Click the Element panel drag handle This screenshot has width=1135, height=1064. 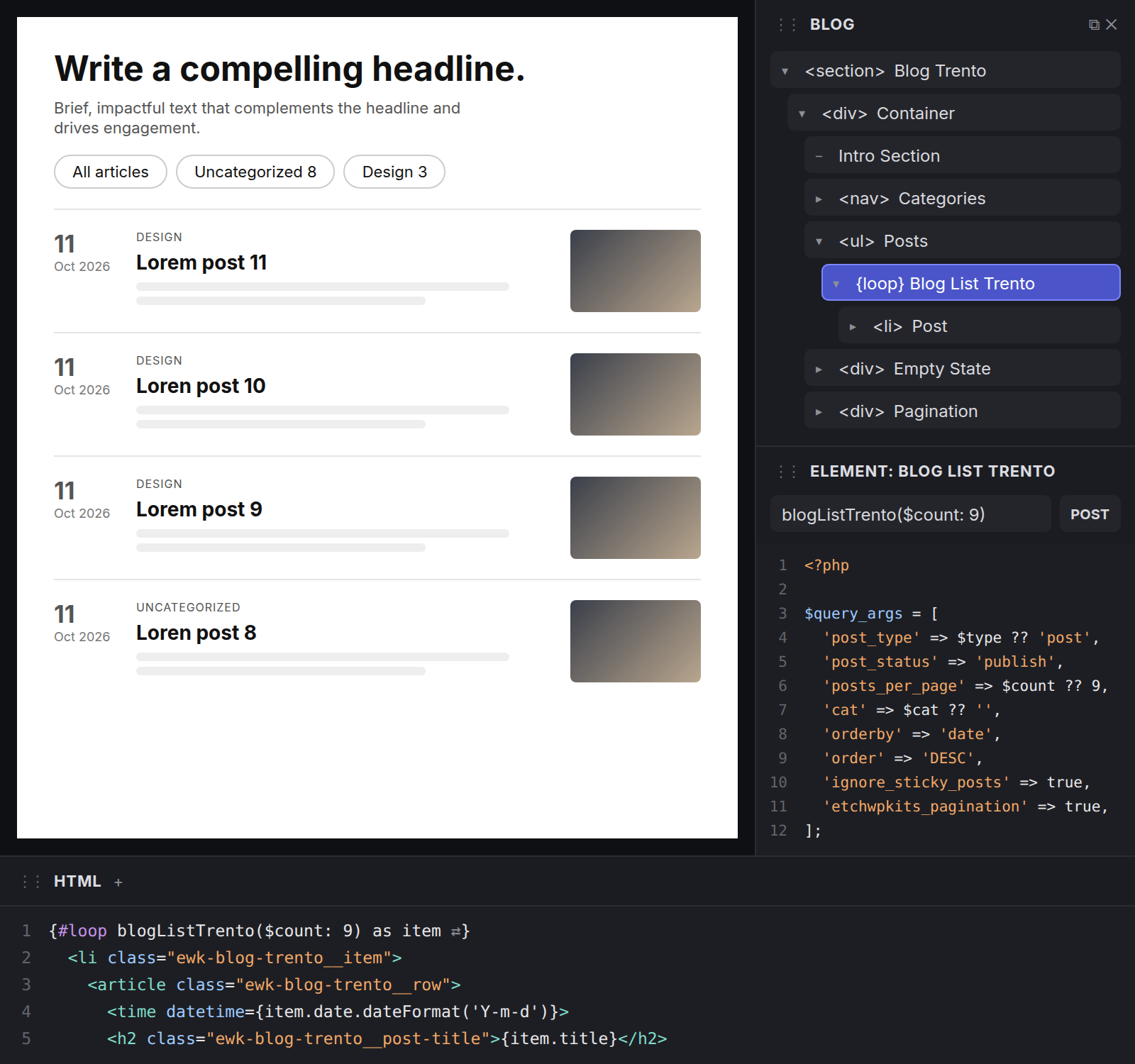pyautogui.click(x=787, y=472)
